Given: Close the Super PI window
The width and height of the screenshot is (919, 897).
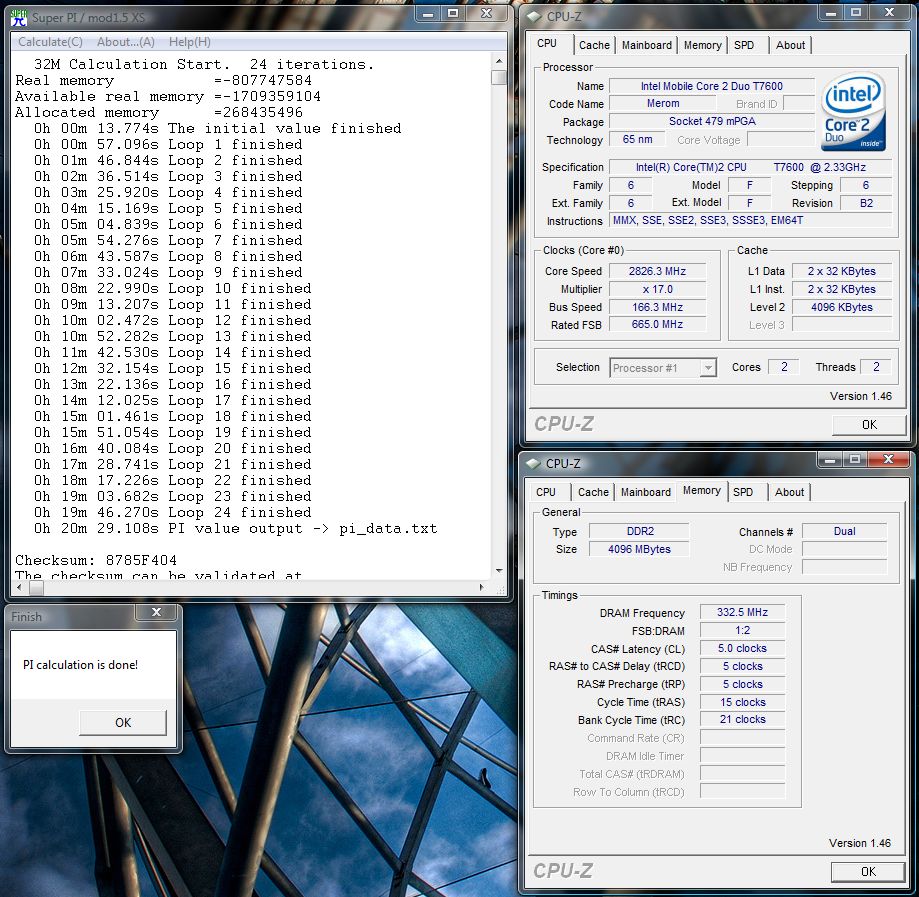Looking at the screenshot, I should pos(486,14).
